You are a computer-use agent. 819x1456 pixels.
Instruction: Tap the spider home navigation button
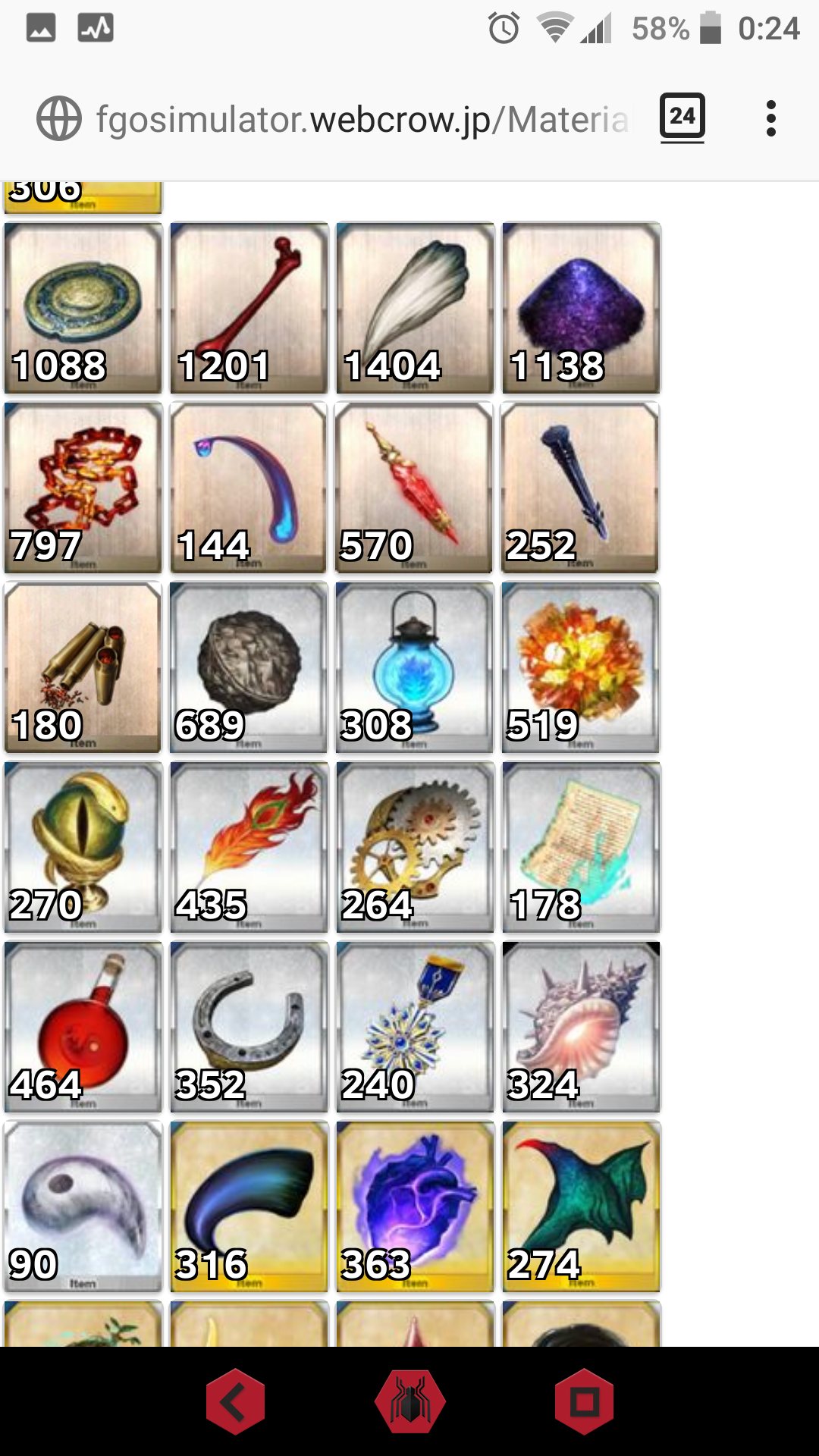tap(410, 1401)
